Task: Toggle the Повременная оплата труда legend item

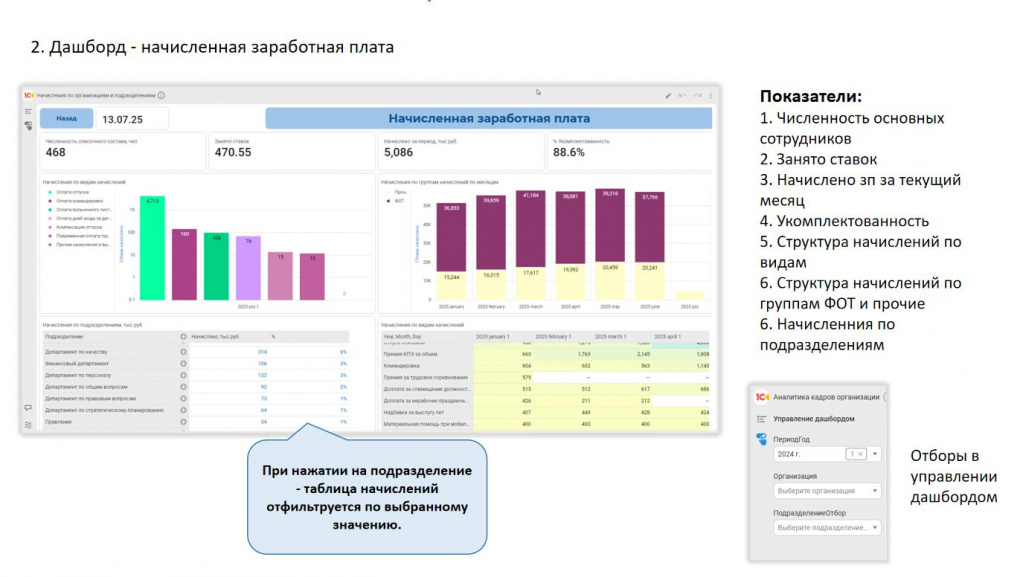Action: point(80,236)
